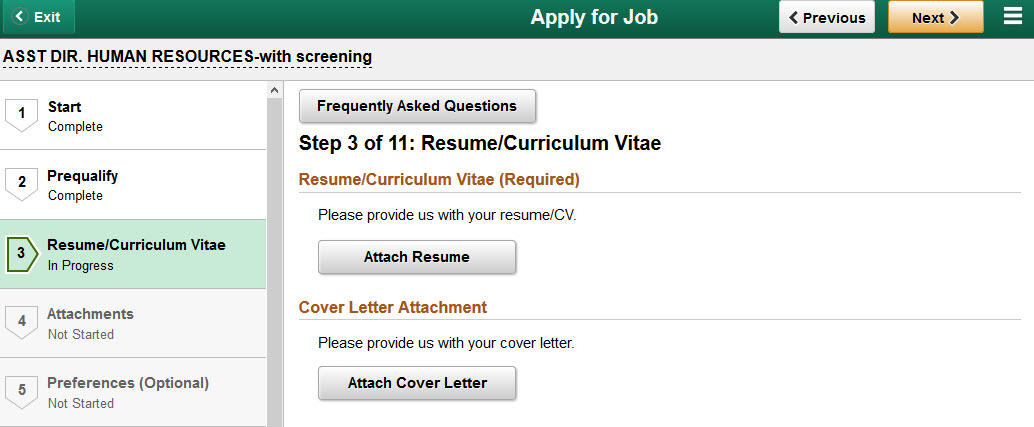Click the sidebar scroll up arrow
The image size is (1034, 427).
pos(274,90)
